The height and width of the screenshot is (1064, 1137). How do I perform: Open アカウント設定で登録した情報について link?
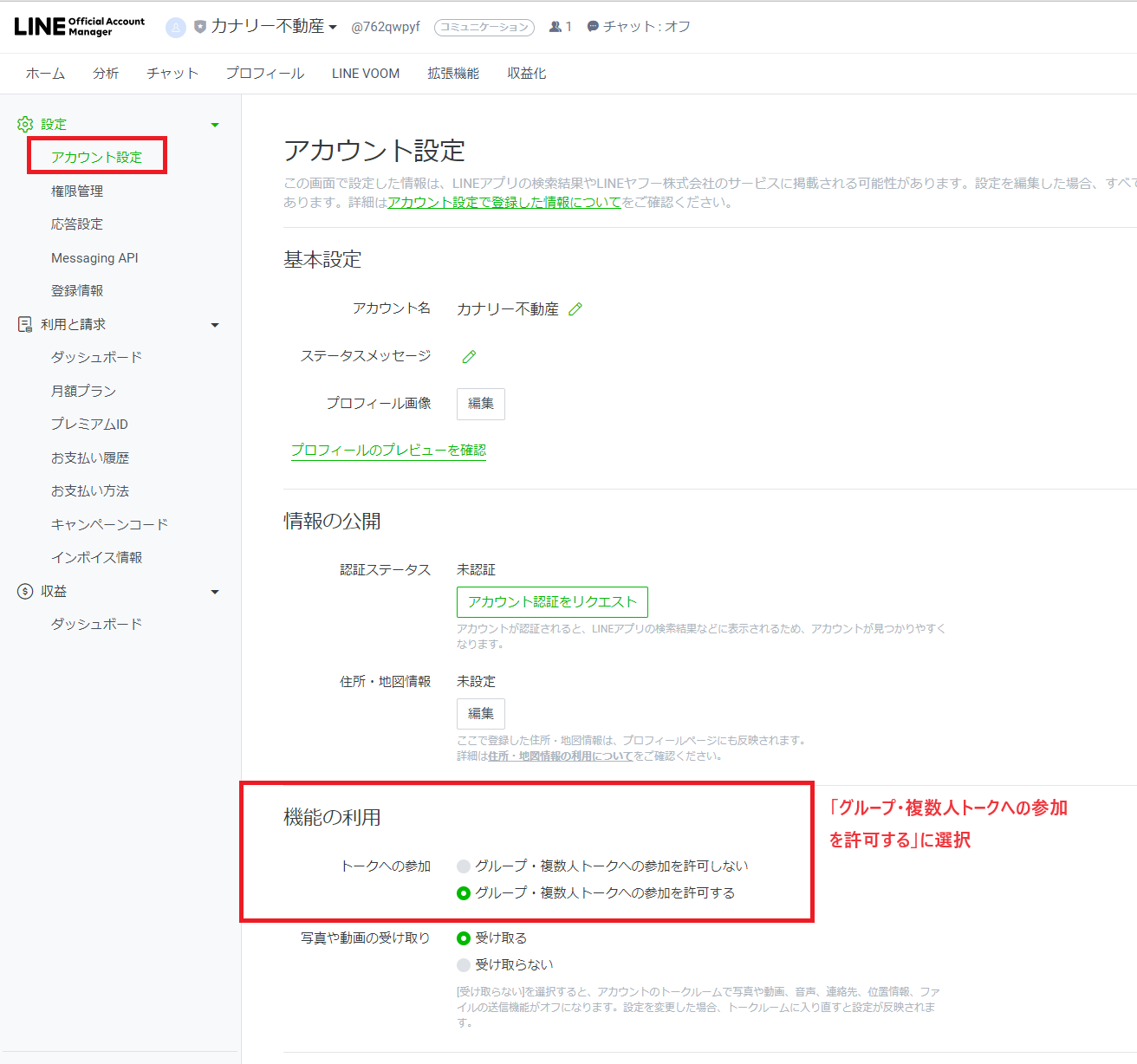(x=504, y=203)
